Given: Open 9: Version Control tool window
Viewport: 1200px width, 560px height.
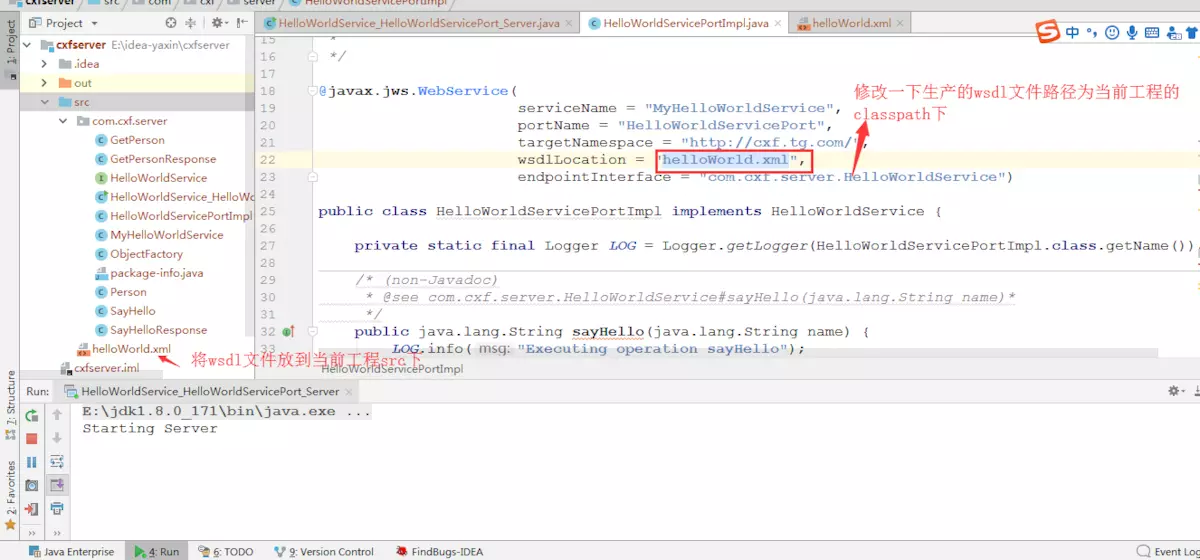Looking at the screenshot, I should point(323,551).
